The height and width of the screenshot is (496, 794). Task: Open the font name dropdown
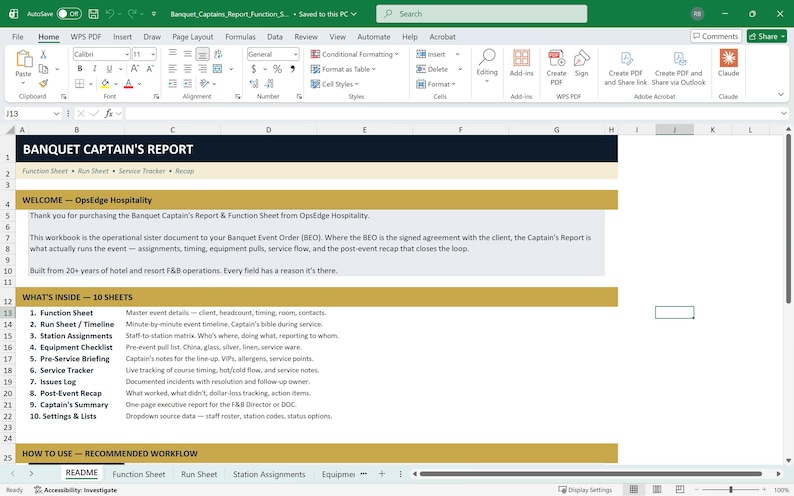tap(127, 54)
